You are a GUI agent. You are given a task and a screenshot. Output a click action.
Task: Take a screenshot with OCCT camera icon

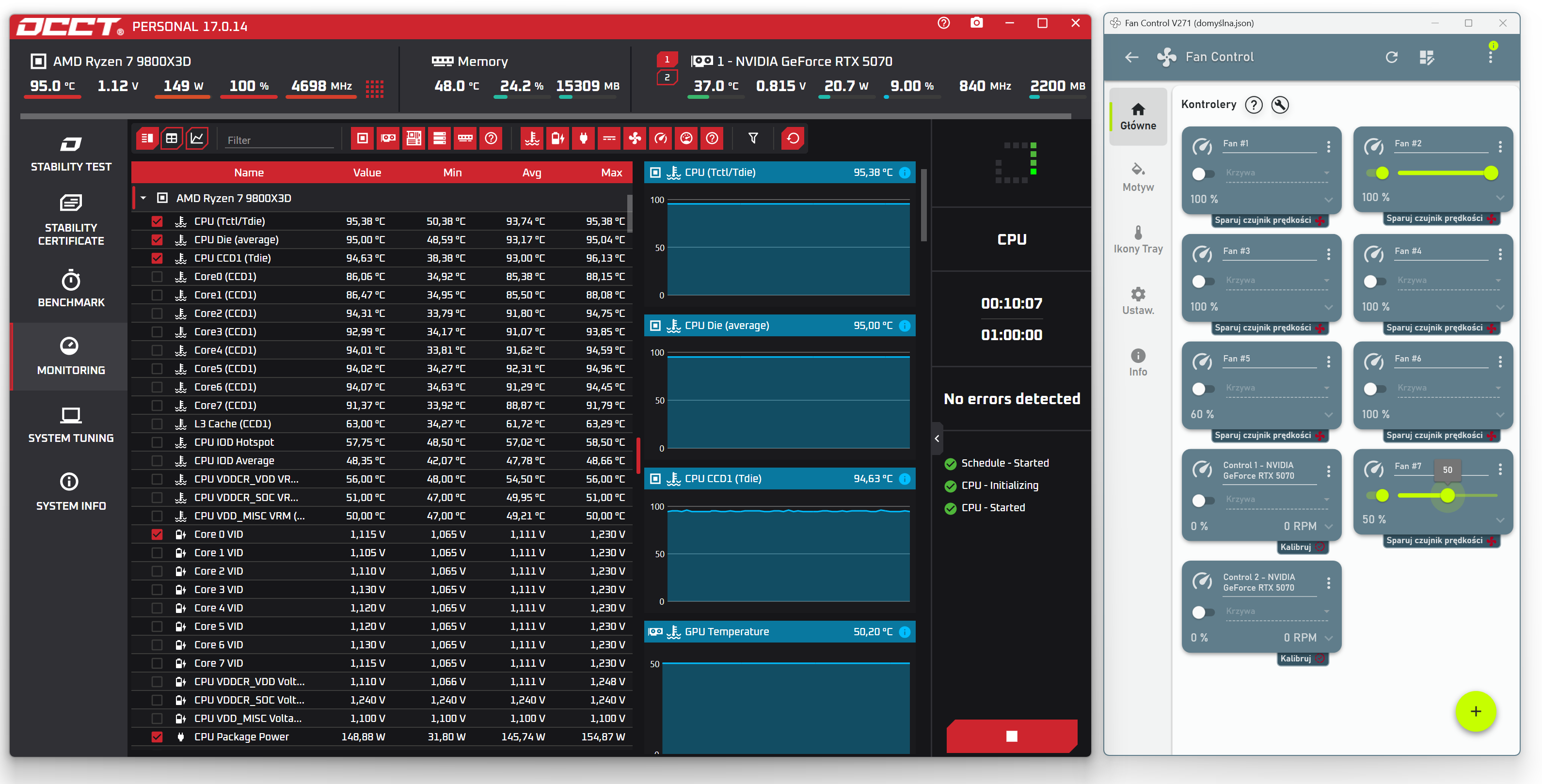(976, 23)
